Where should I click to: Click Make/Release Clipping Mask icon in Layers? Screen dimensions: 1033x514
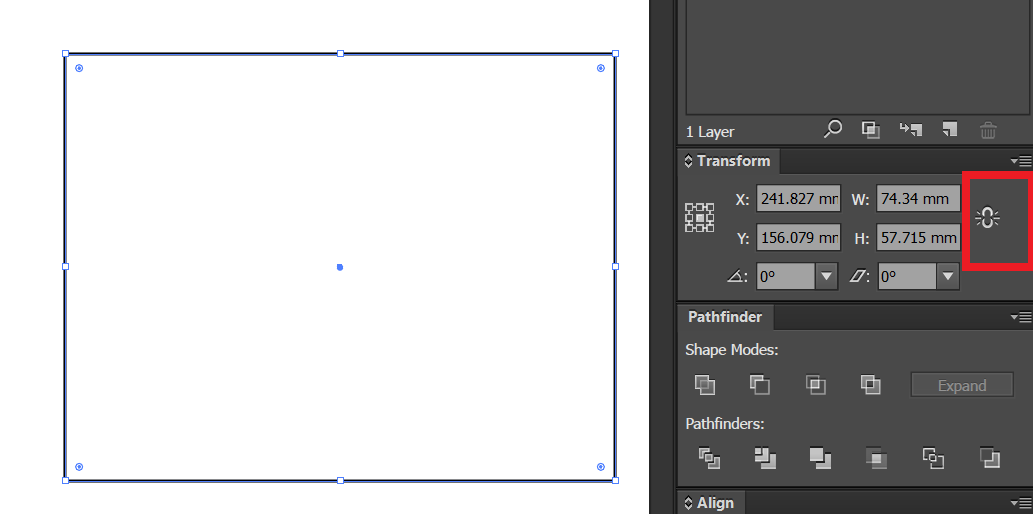click(871, 130)
